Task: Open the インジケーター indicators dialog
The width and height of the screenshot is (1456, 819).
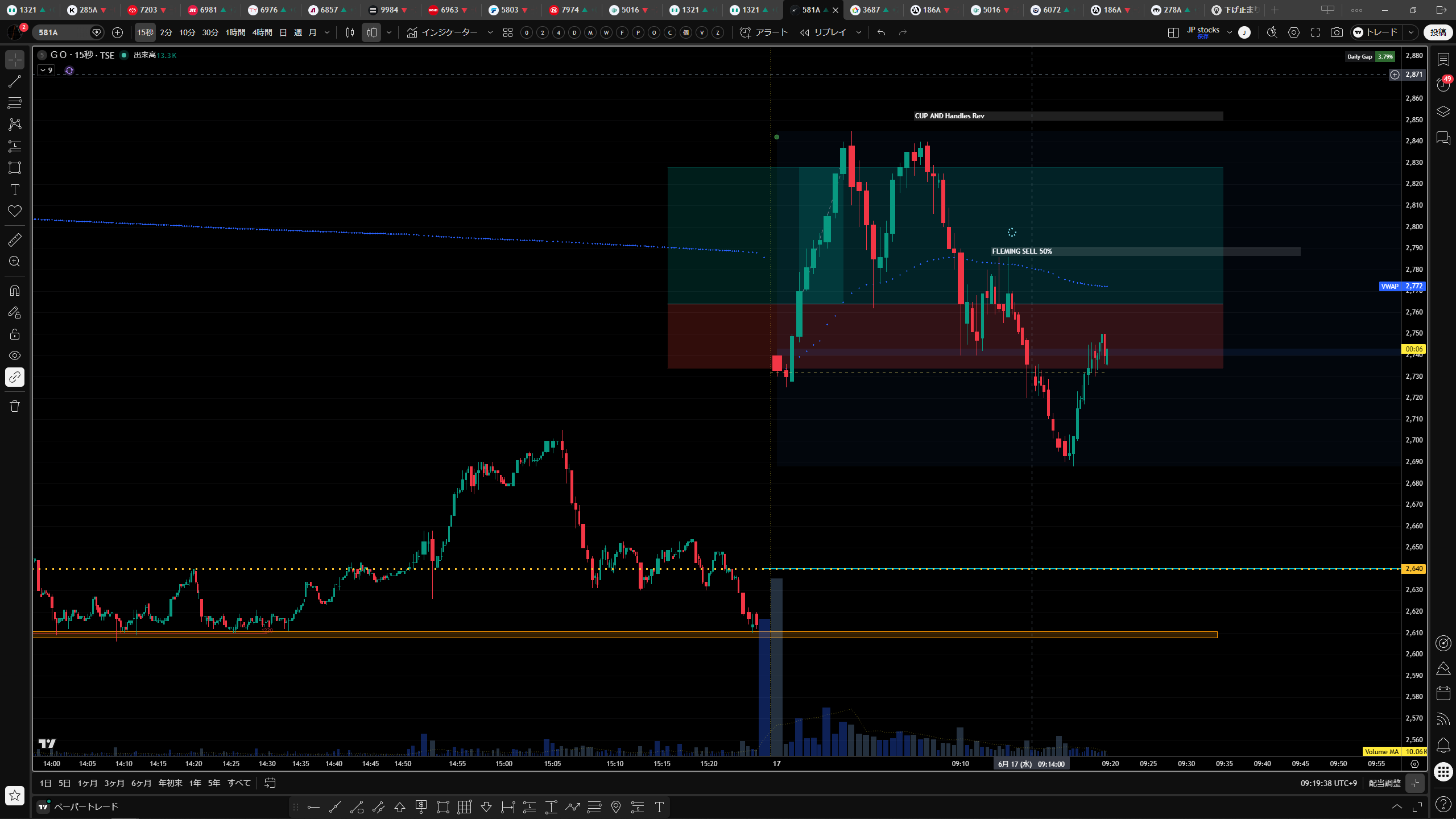Action: pos(442,32)
